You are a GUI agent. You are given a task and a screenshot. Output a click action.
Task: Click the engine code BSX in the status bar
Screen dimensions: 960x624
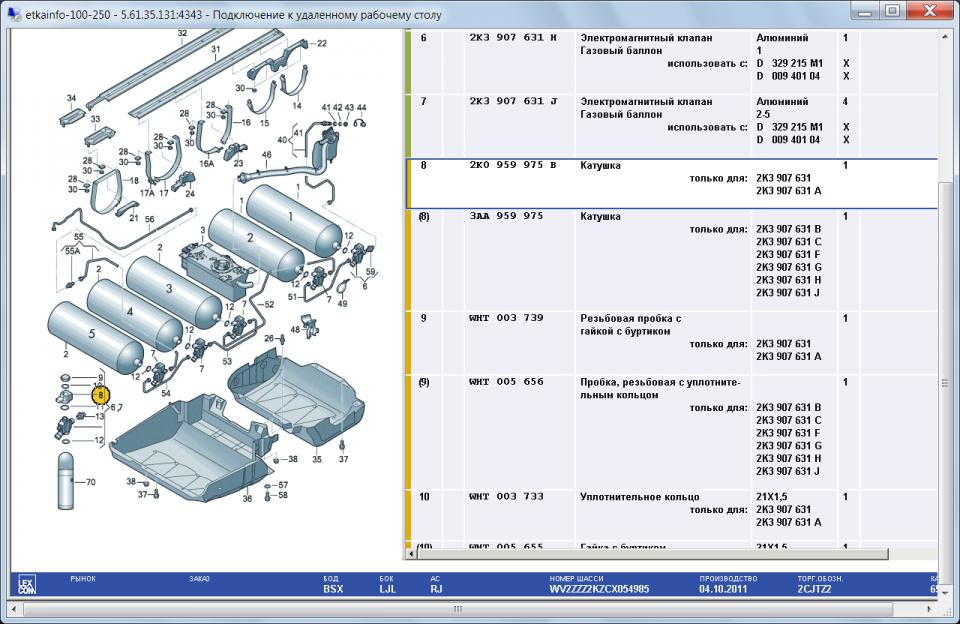click(x=333, y=589)
